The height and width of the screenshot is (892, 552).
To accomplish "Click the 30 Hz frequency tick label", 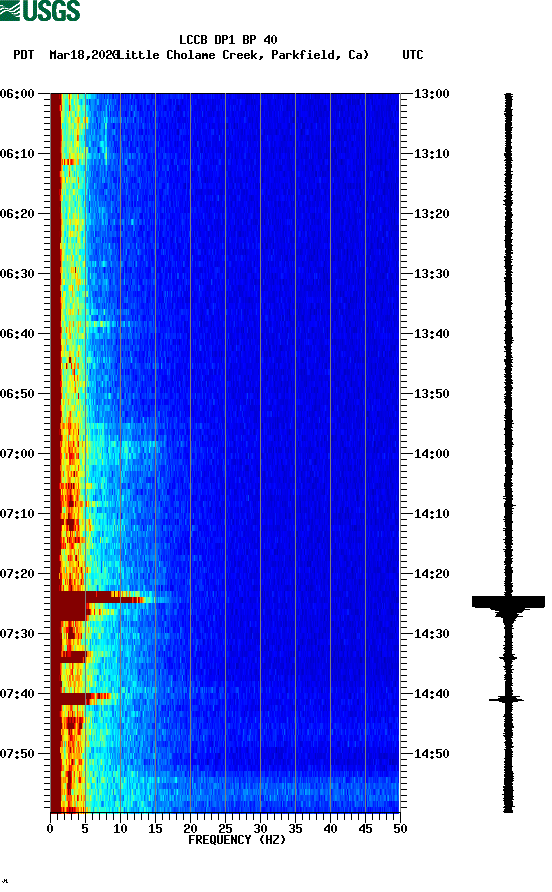I will coord(260,829).
